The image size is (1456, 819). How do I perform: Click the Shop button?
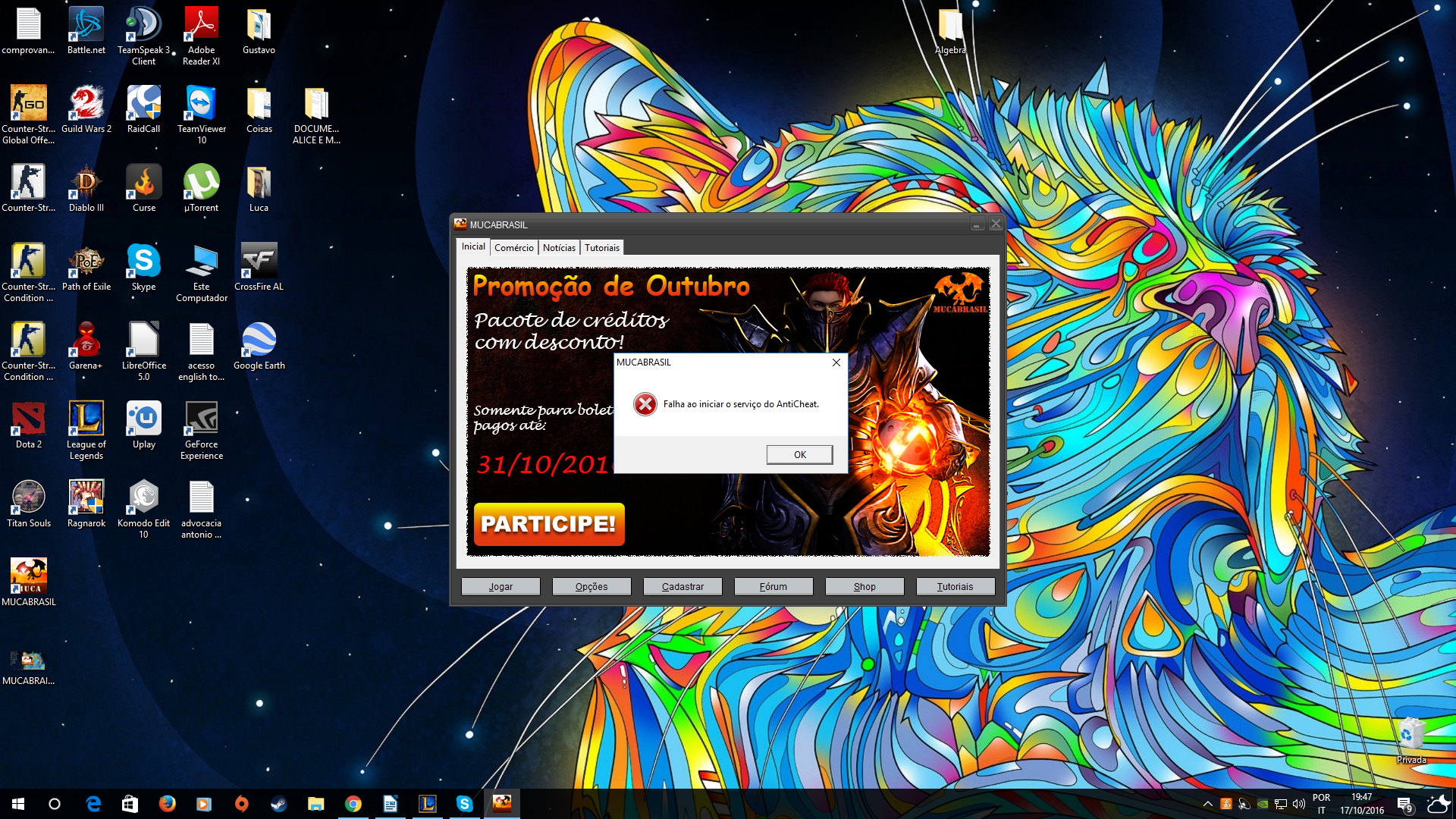864,586
